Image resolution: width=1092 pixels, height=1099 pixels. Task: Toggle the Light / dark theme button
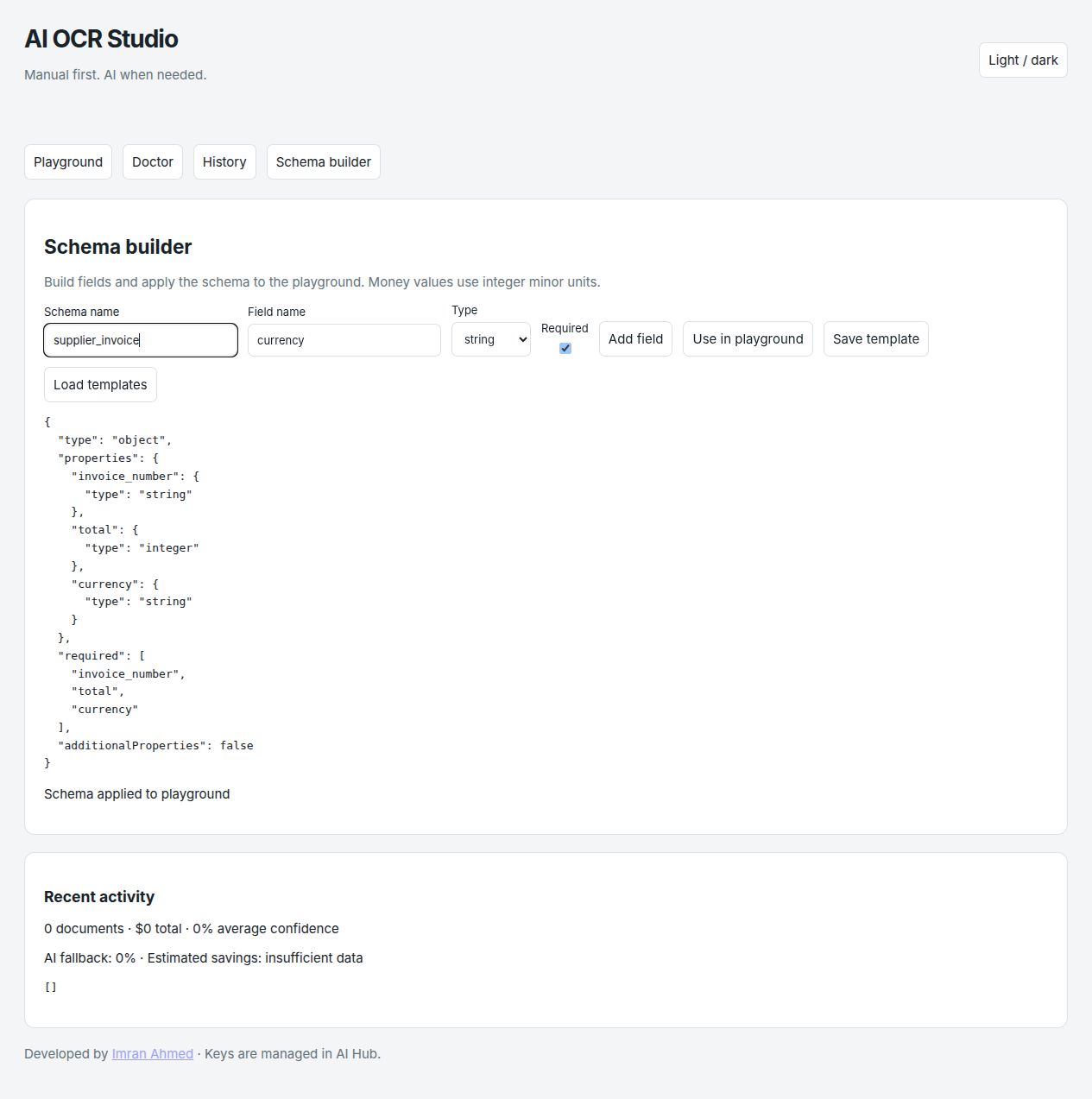coord(1023,60)
